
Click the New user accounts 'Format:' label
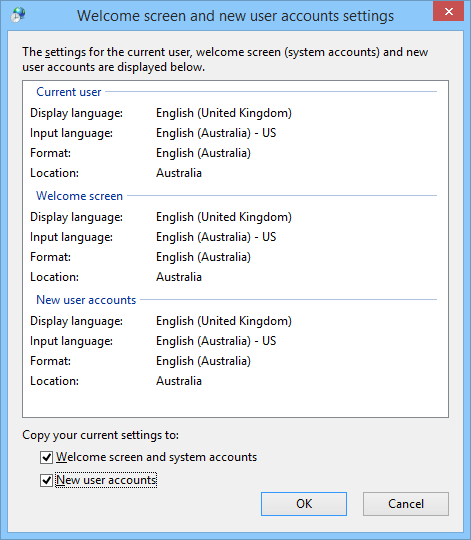tap(50, 361)
